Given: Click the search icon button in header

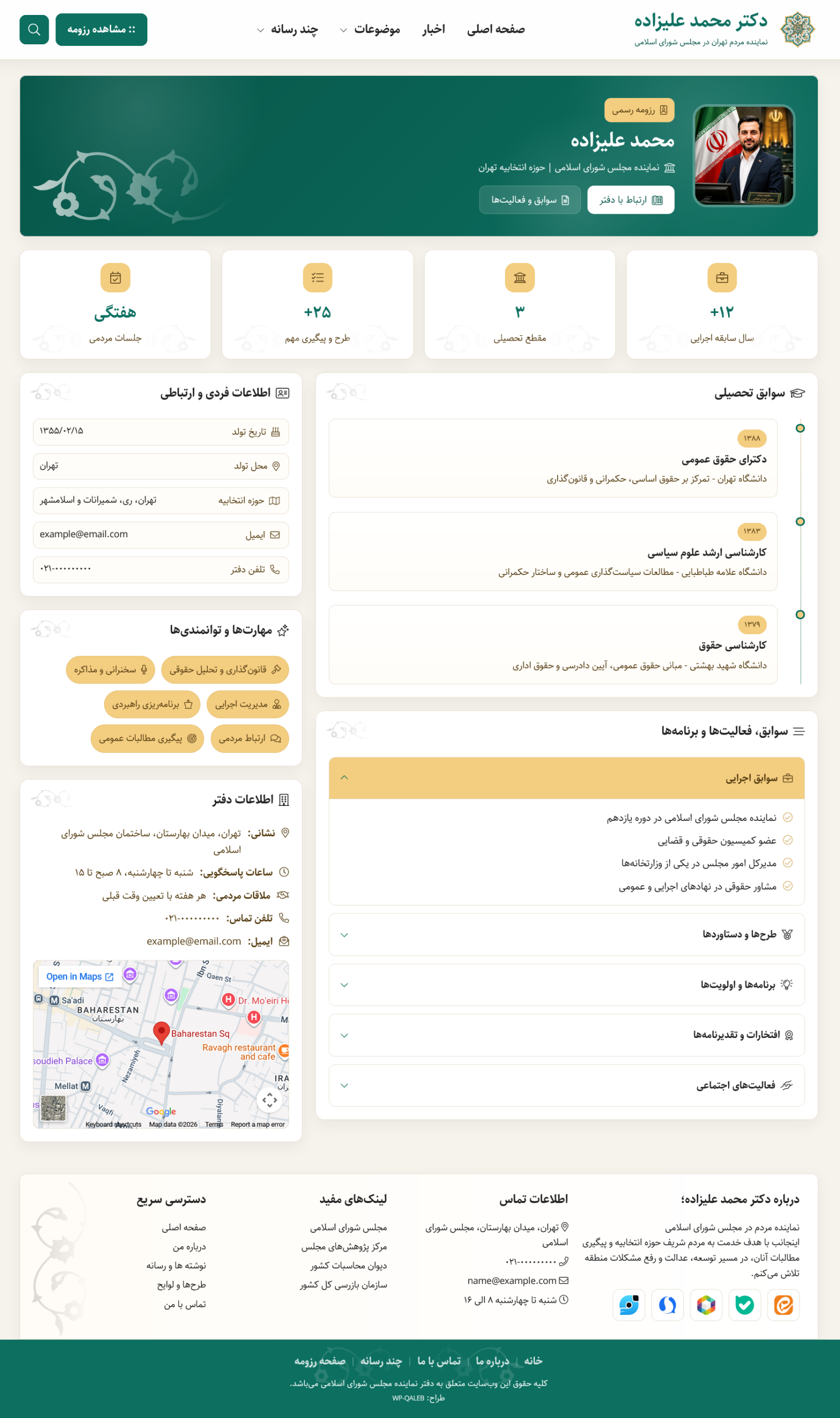Looking at the screenshot, I should tap(34, 29).
